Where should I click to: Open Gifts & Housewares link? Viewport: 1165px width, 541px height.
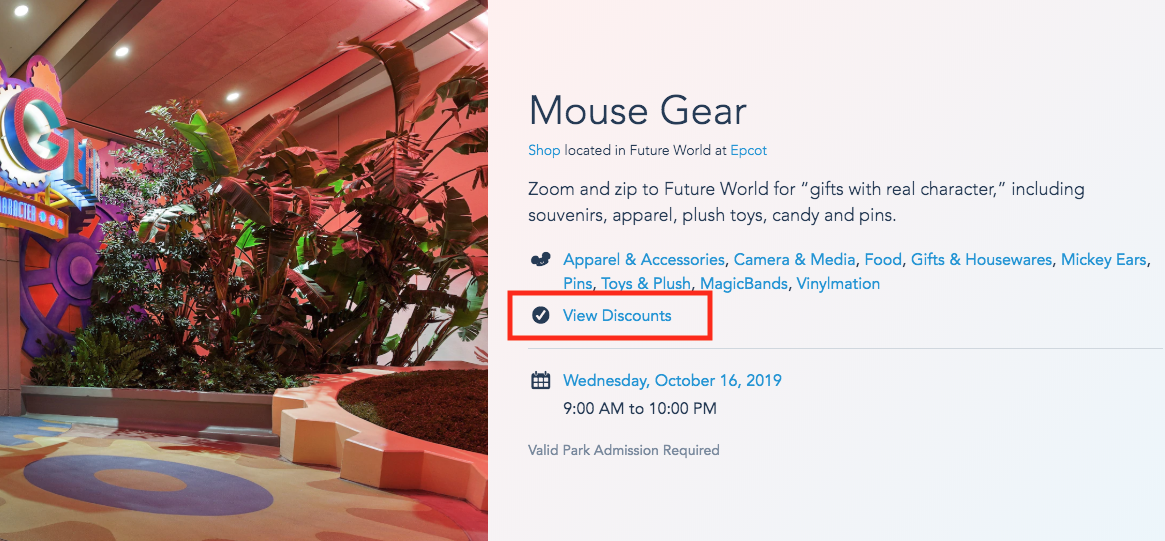pos(981,260)
